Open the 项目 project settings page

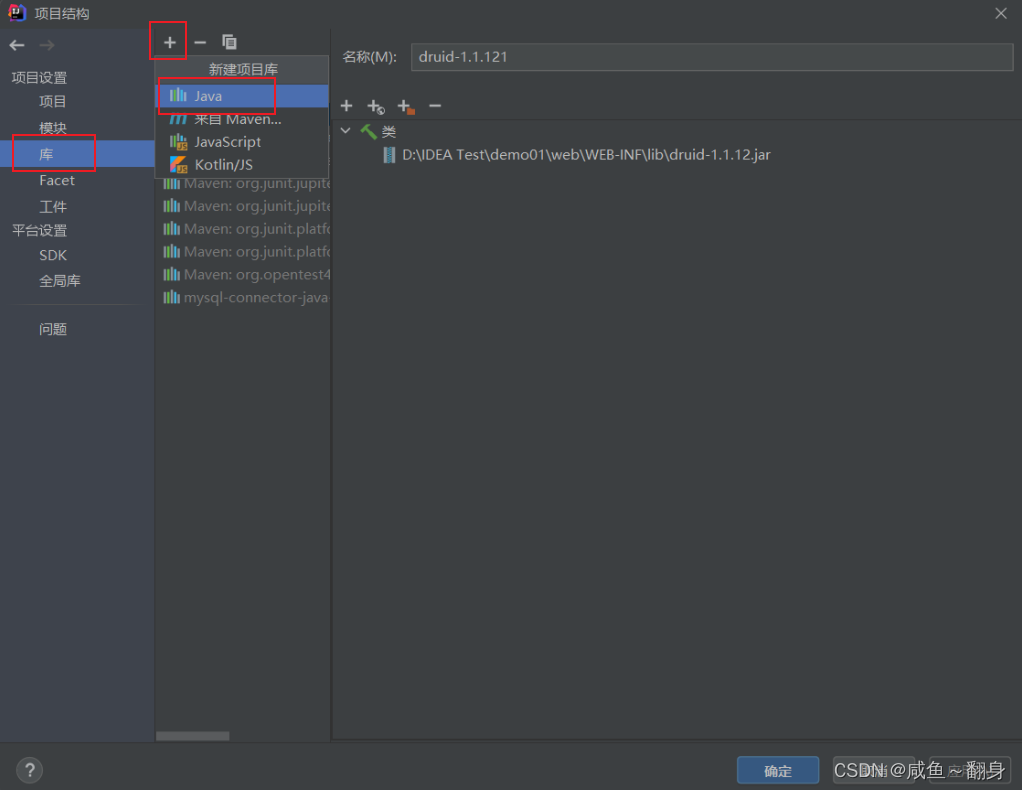52,101
